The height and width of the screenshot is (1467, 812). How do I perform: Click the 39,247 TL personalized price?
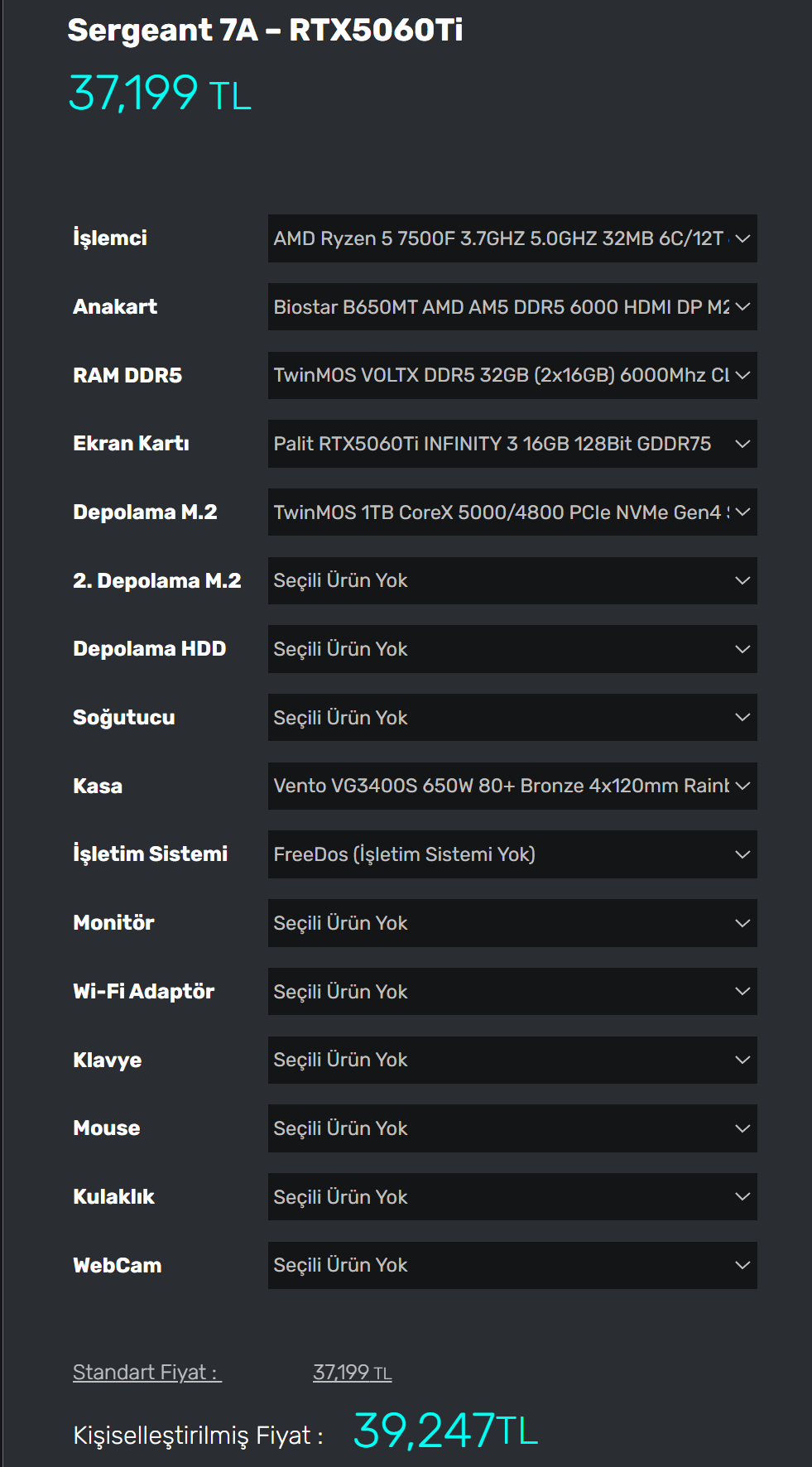pos(445,1431)
